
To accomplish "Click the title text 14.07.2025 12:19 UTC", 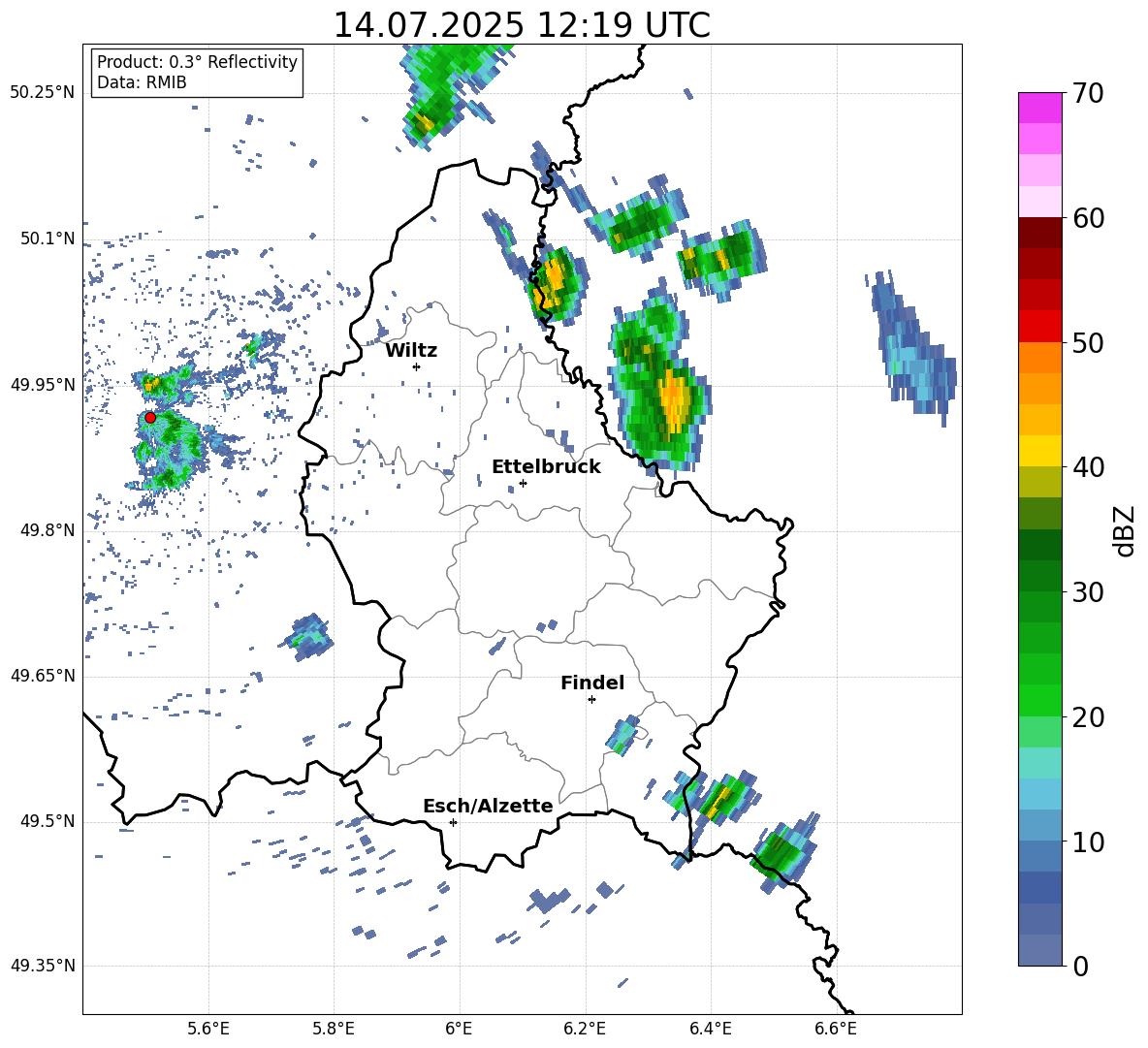I will coord(522,25).
